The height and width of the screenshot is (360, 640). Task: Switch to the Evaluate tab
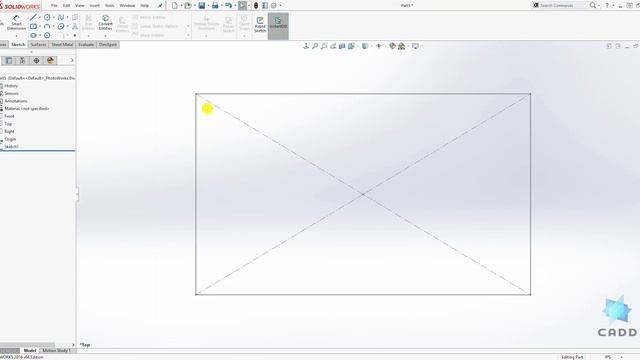[86, 44]
